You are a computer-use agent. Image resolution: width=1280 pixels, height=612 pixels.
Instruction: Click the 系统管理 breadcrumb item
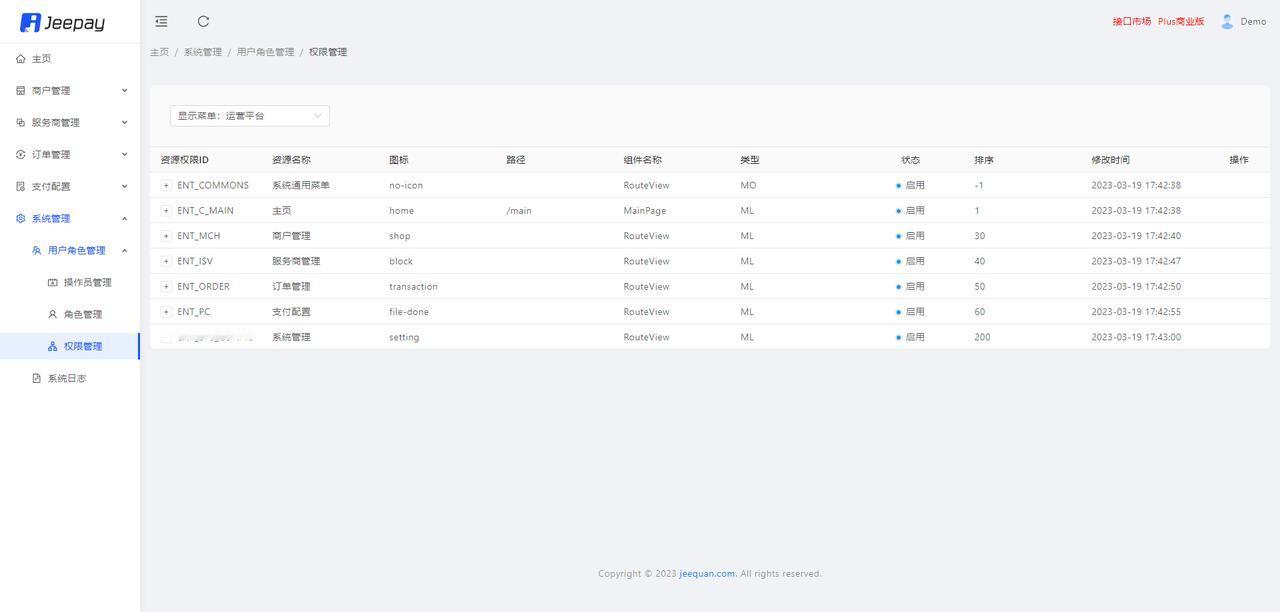tap(203, 52)
